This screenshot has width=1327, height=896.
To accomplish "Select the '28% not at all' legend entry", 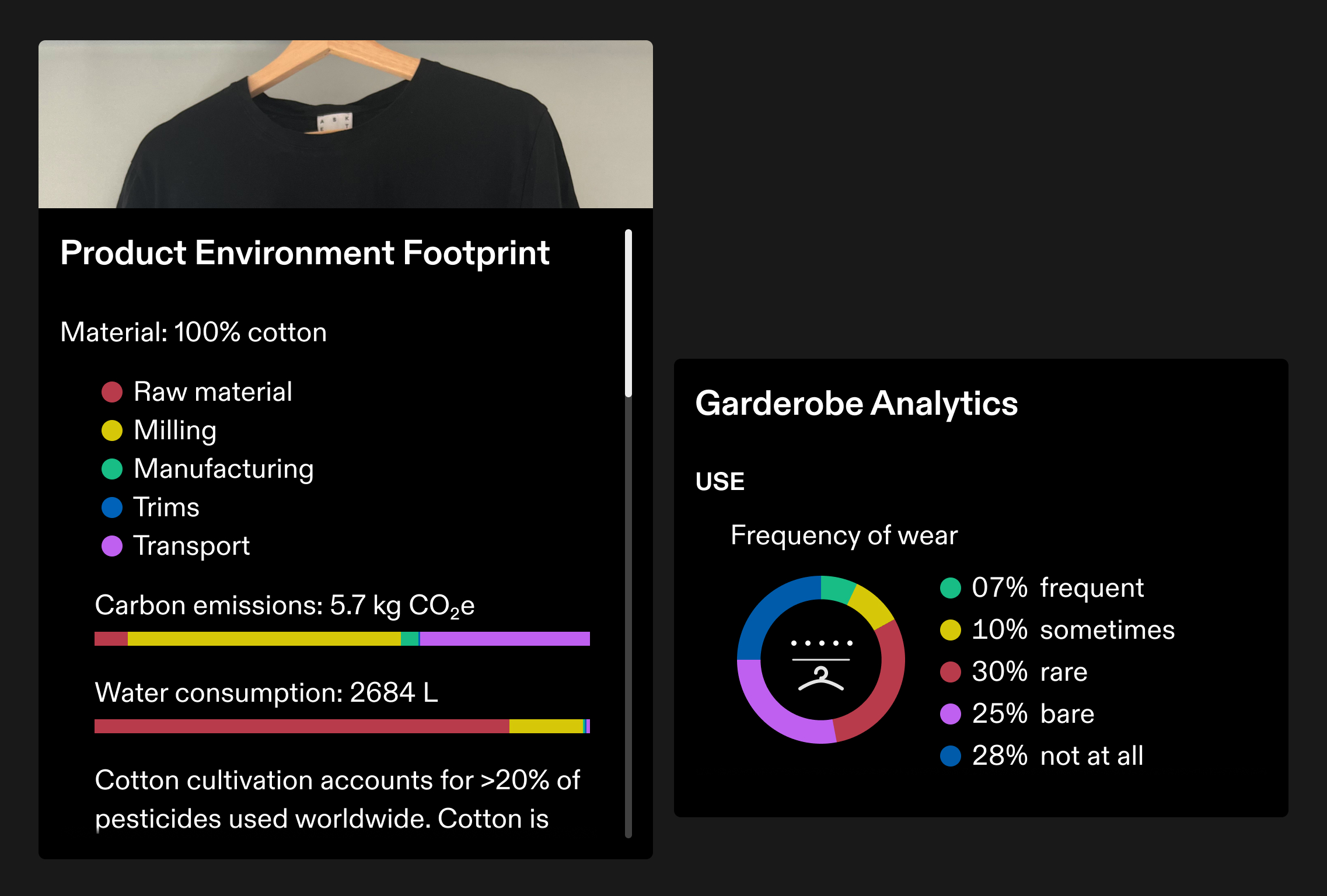I will click(x=1042, y=756).
